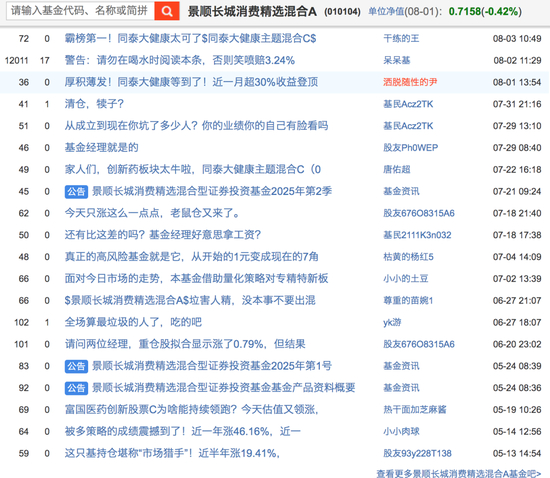Screen dimensions: 550x478
Task: Open post $景顺长城消费精选混合A$垃害人精
Action: (190, 300)
